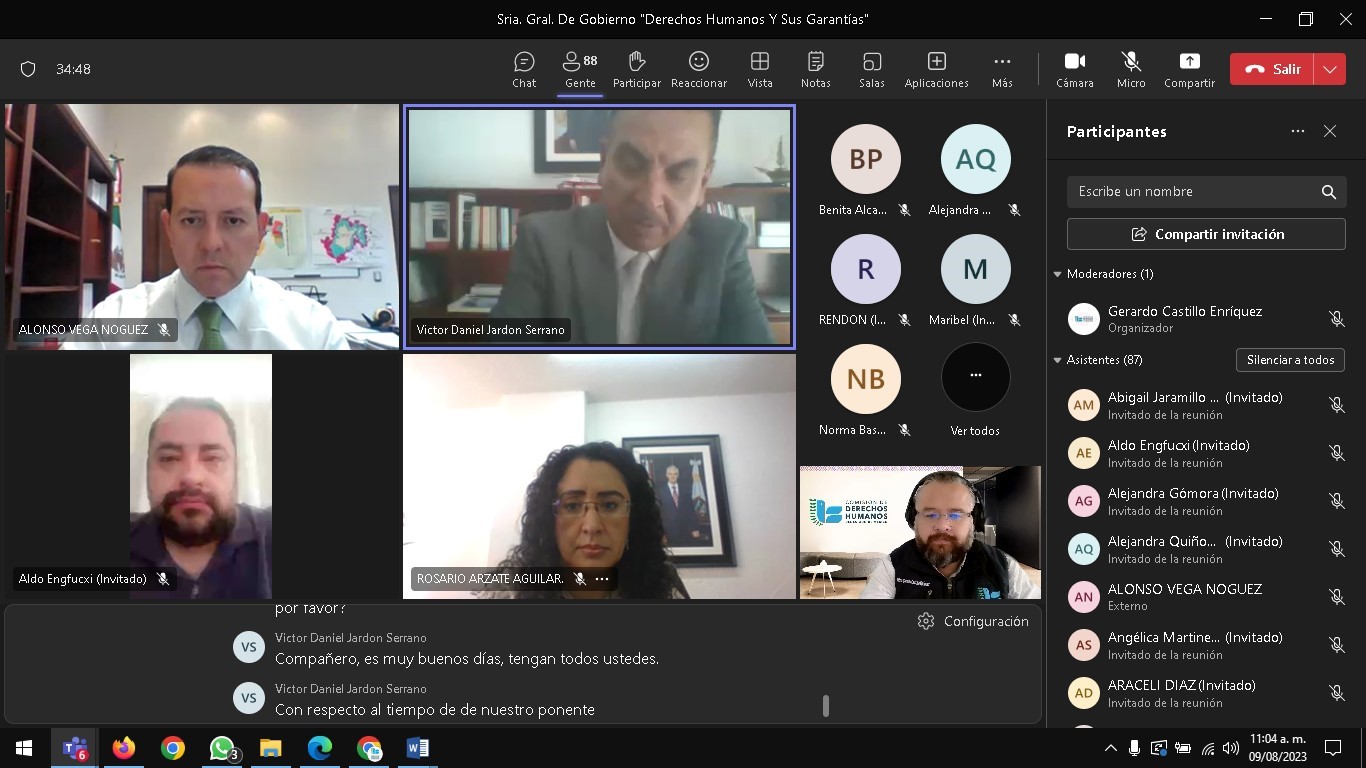The height and width of the screenshot is (768, 1366).
Task: Click the Silenciar a todos button
Action: pyautogui.click(x=1290, y=360)
